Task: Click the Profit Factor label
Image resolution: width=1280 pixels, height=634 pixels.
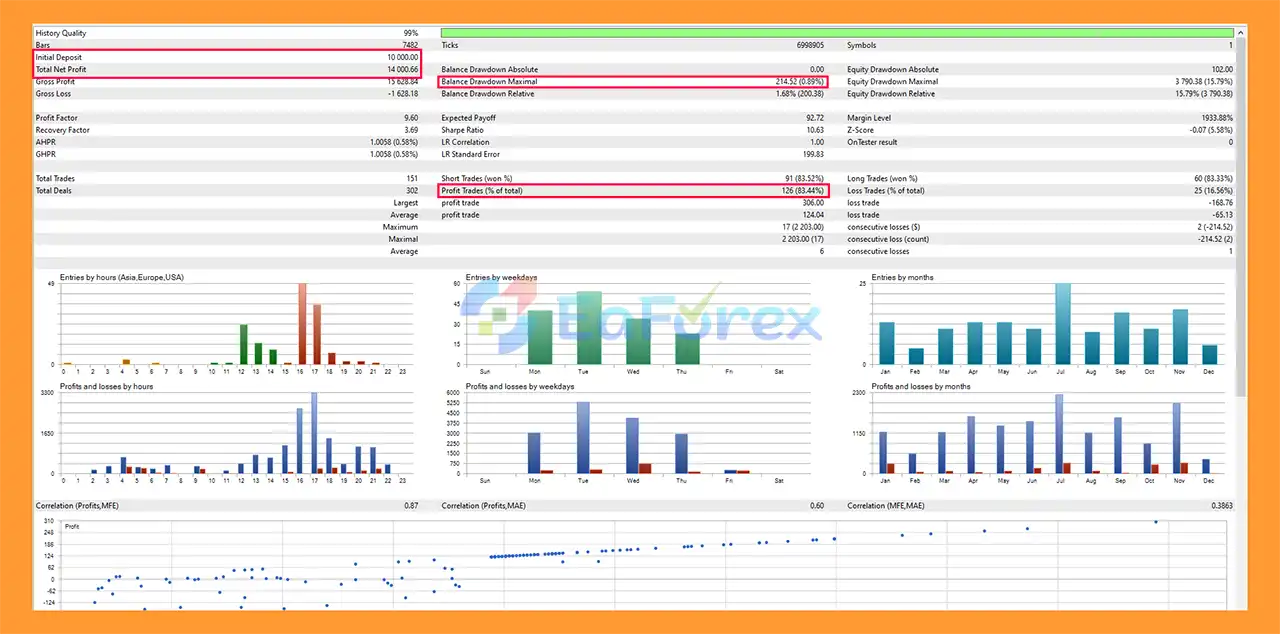Action: click(58, 118)
